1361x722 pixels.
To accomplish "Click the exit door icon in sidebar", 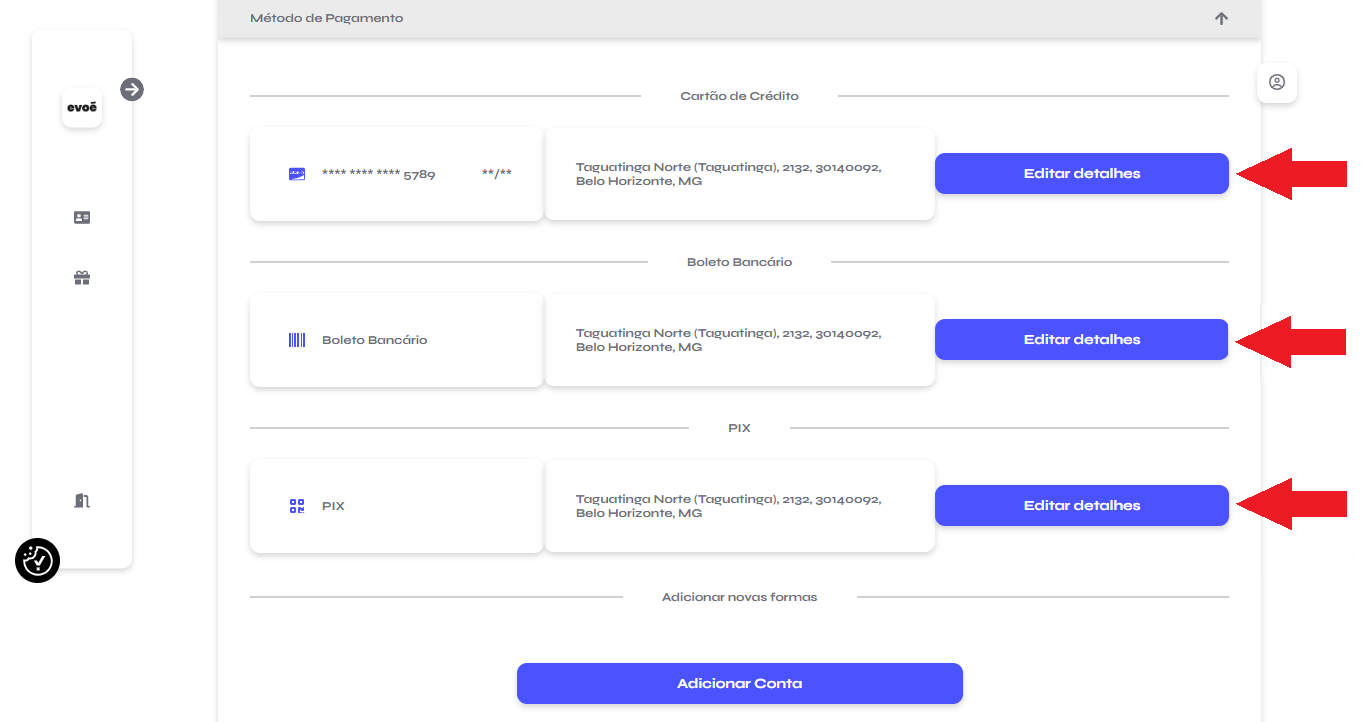I will coord(82,500).
